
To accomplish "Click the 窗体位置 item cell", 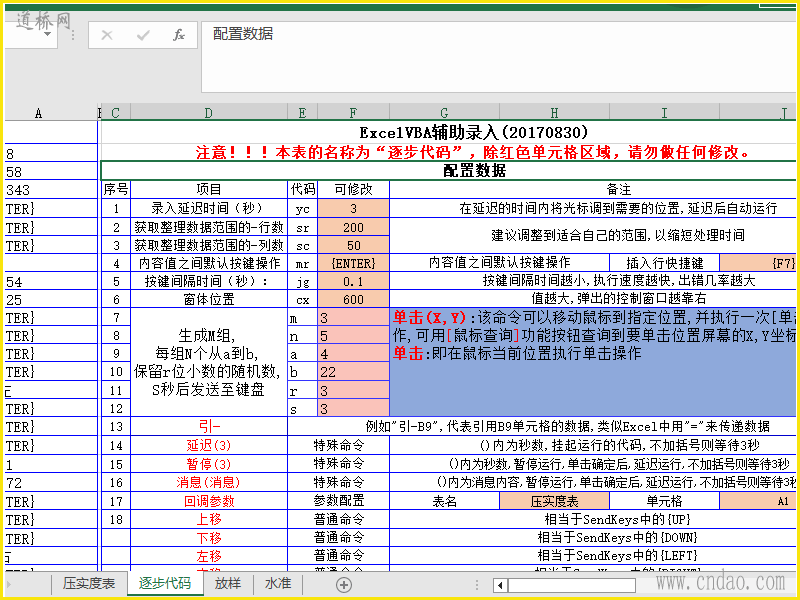I will point(209,299).
